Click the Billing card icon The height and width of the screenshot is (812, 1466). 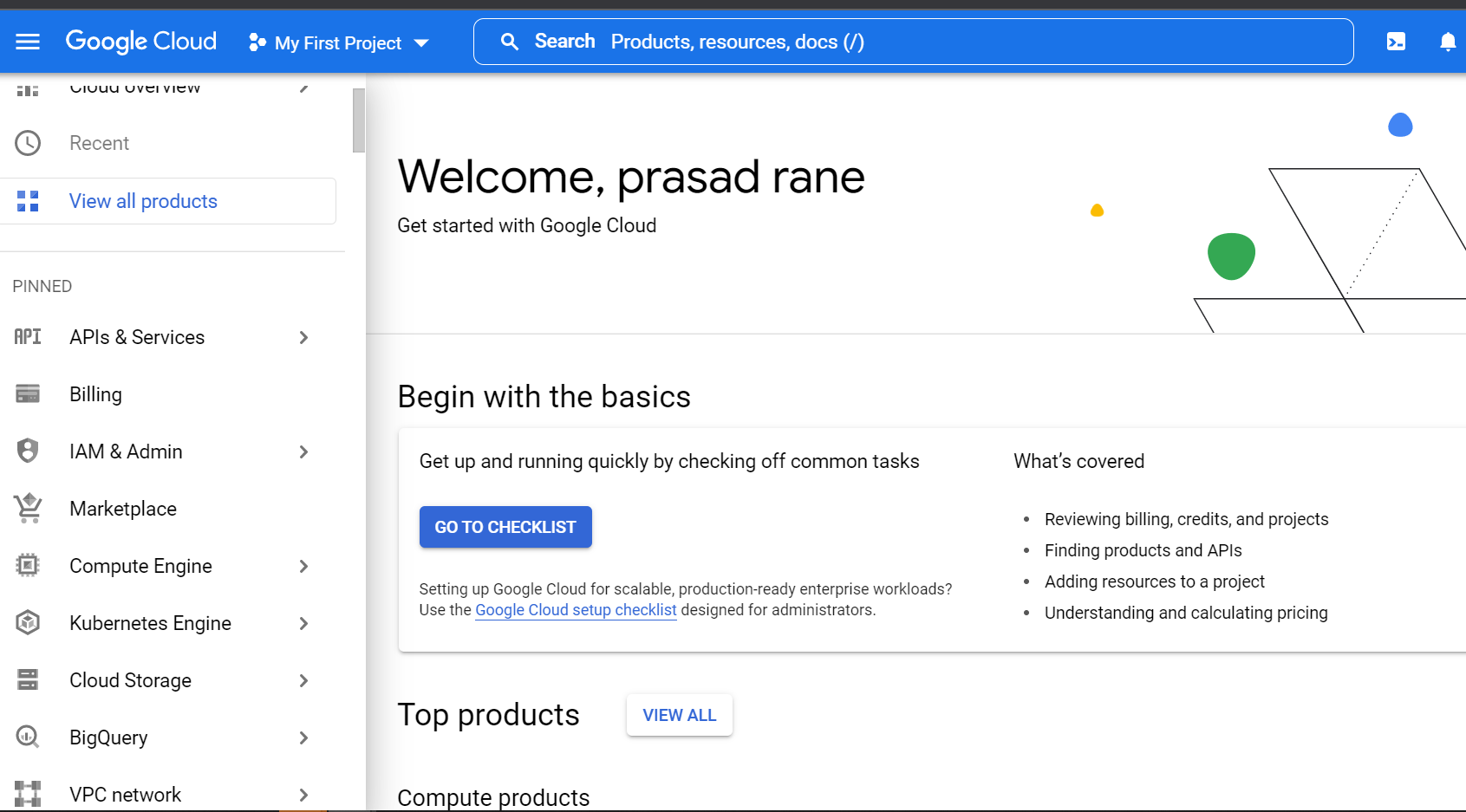pos(28,394)
